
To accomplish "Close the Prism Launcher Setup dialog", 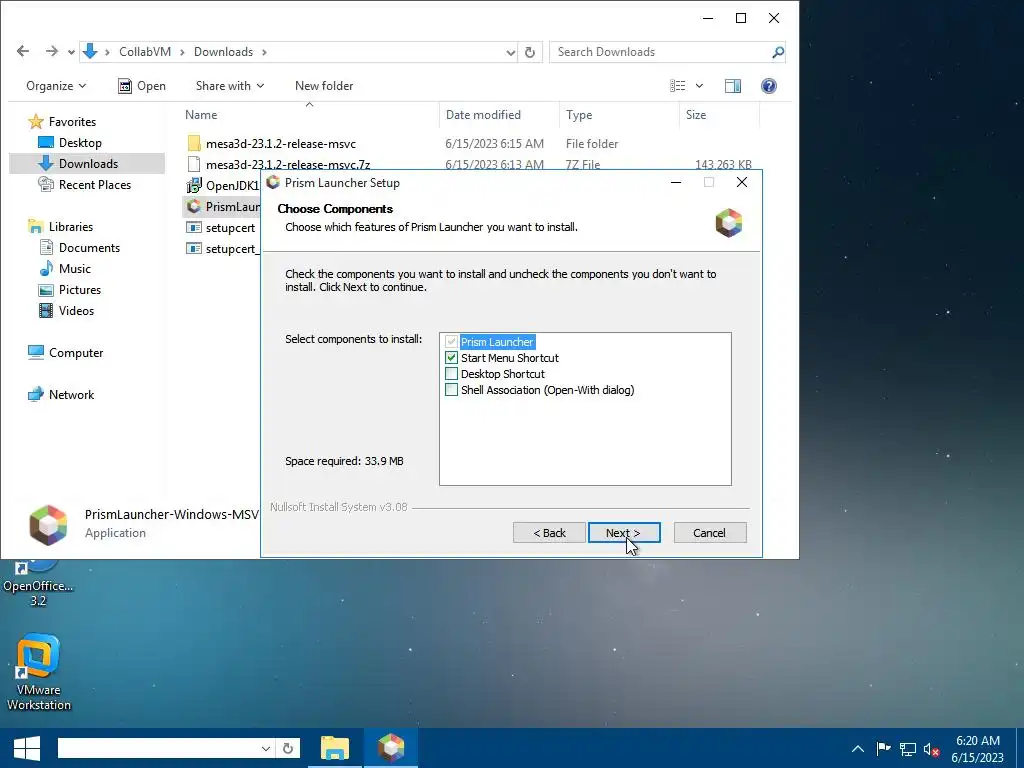I will (742, 182).
